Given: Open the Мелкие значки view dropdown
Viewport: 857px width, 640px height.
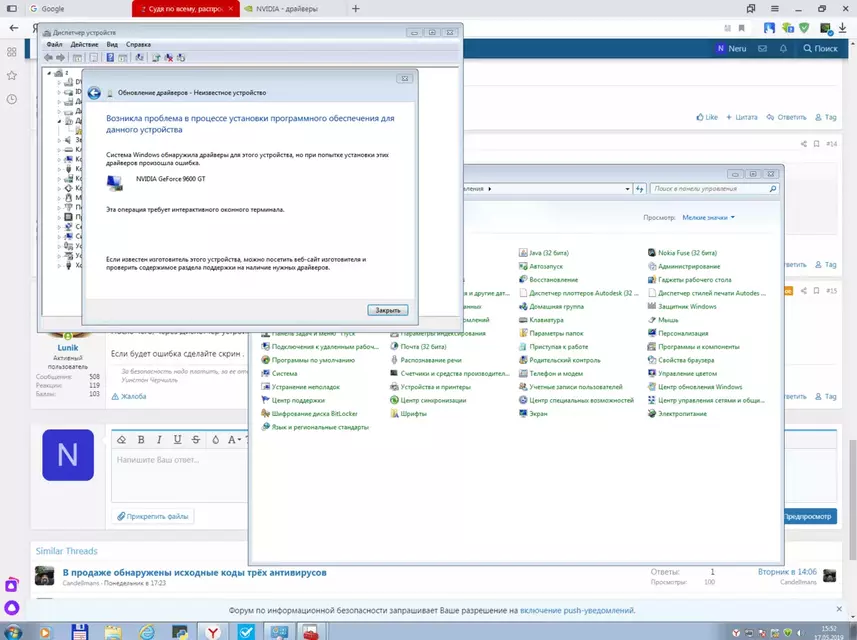Looking at the screenshot, I should 708,218.
